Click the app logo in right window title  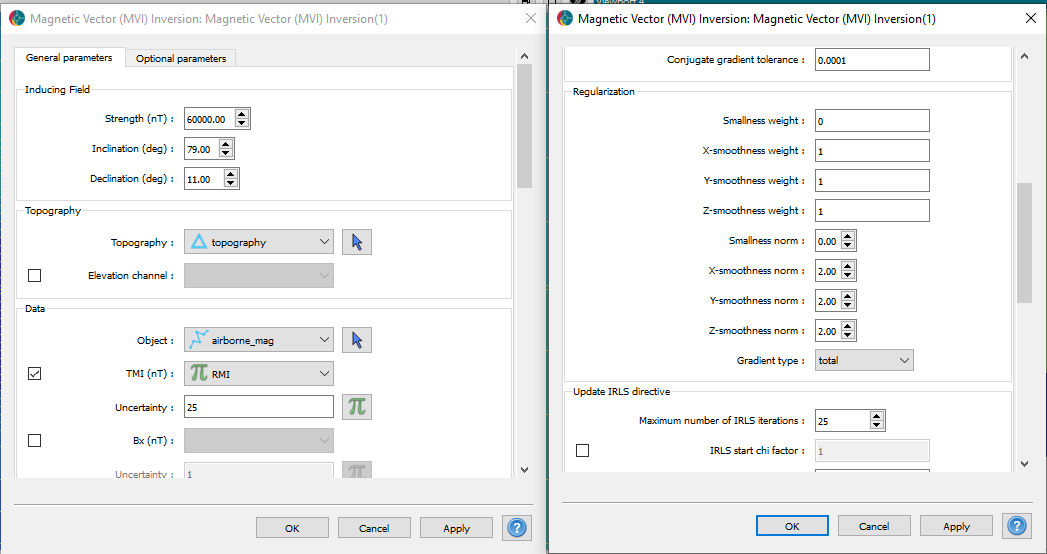(565, 19)
